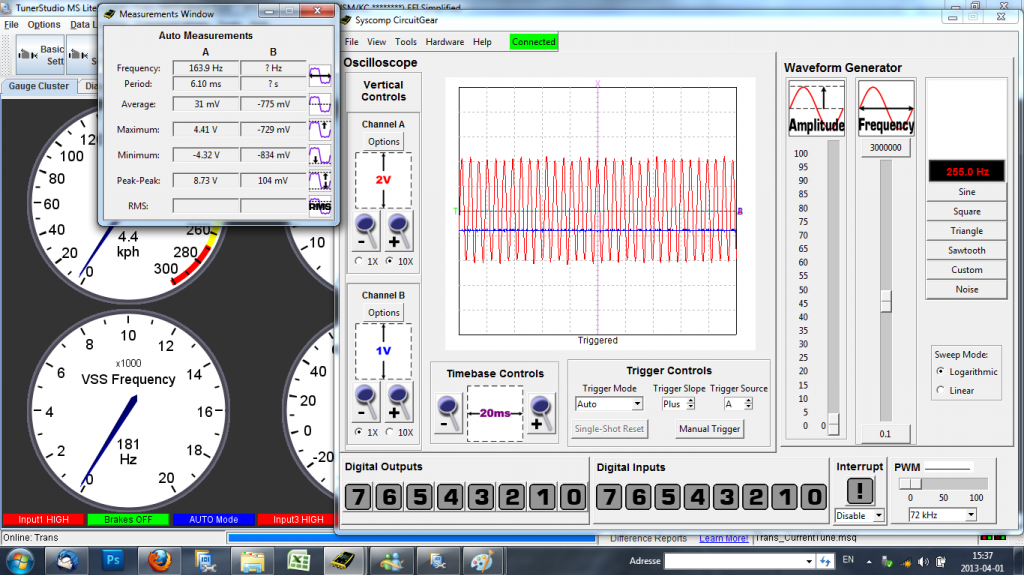The image size is (1024, 575).
Task: Click the Minimum measurement icon
Action: coord(320,155)
